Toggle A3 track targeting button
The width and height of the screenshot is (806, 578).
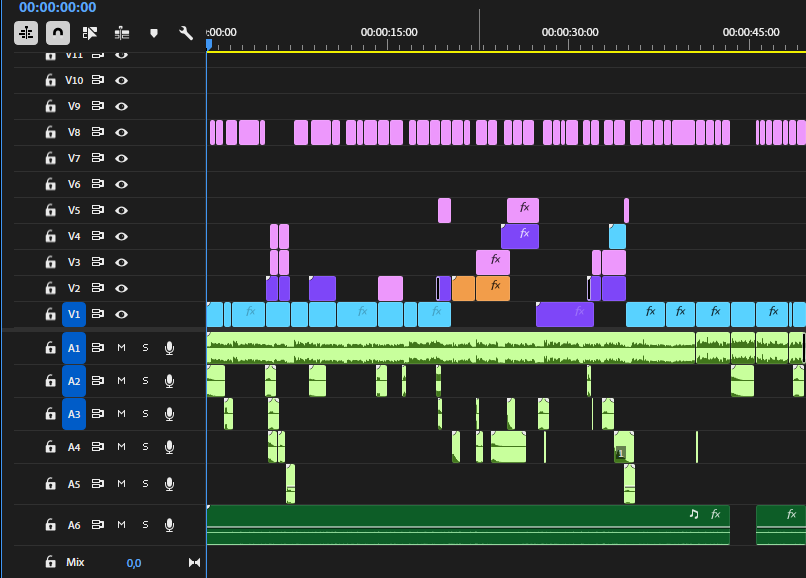74,413
